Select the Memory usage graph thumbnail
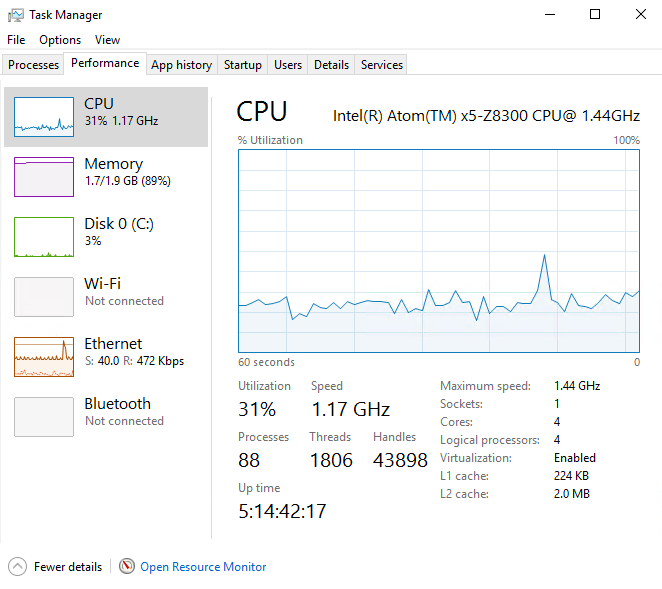This screenshot has width=662, height=589. 44,177
